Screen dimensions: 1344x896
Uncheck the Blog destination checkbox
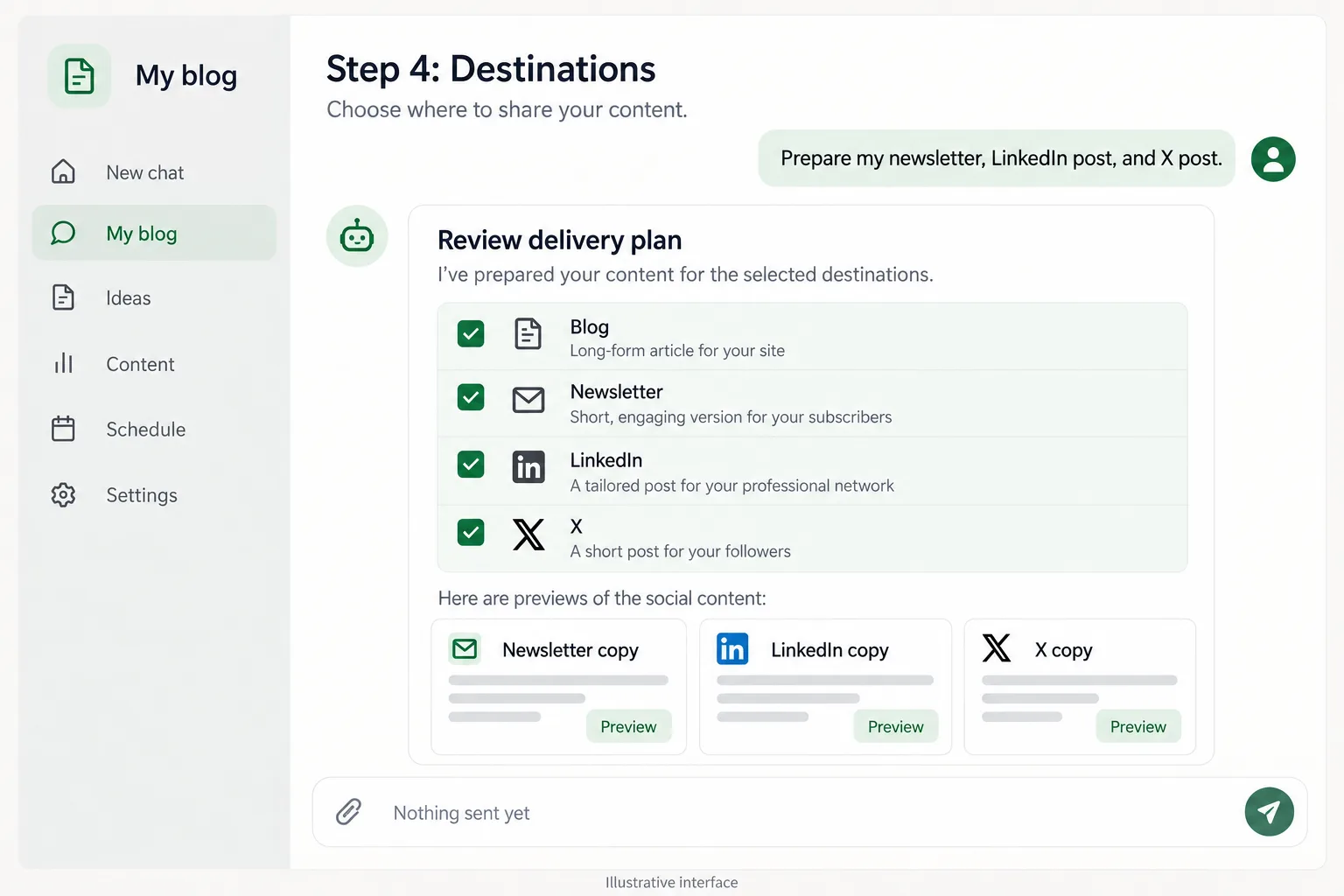click(x=471, y=333)
